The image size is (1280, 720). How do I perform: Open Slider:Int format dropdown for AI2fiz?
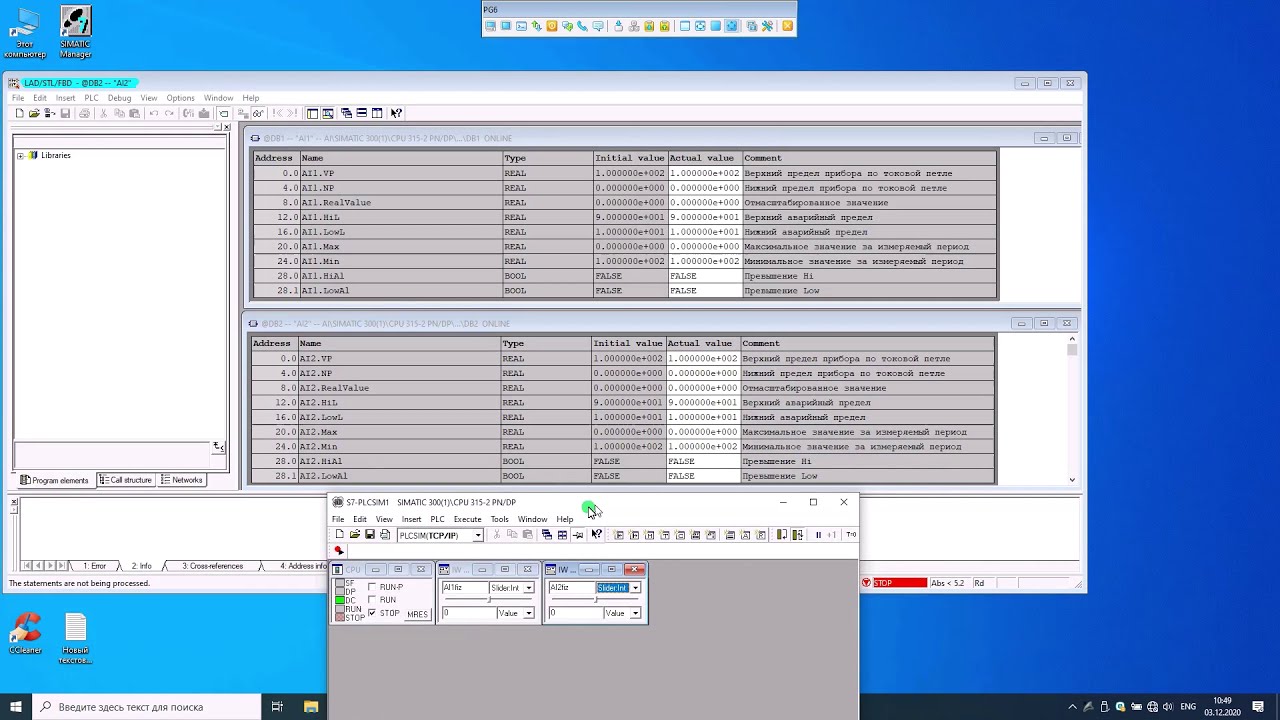coord(635,588)
